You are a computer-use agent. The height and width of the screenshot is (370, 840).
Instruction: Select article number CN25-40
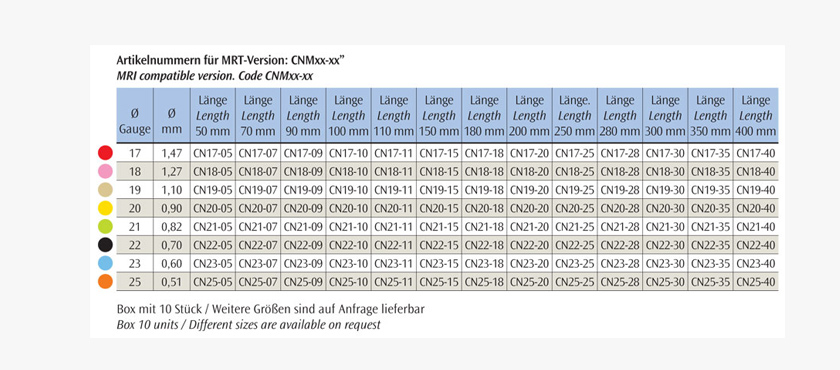coord(755,282)
